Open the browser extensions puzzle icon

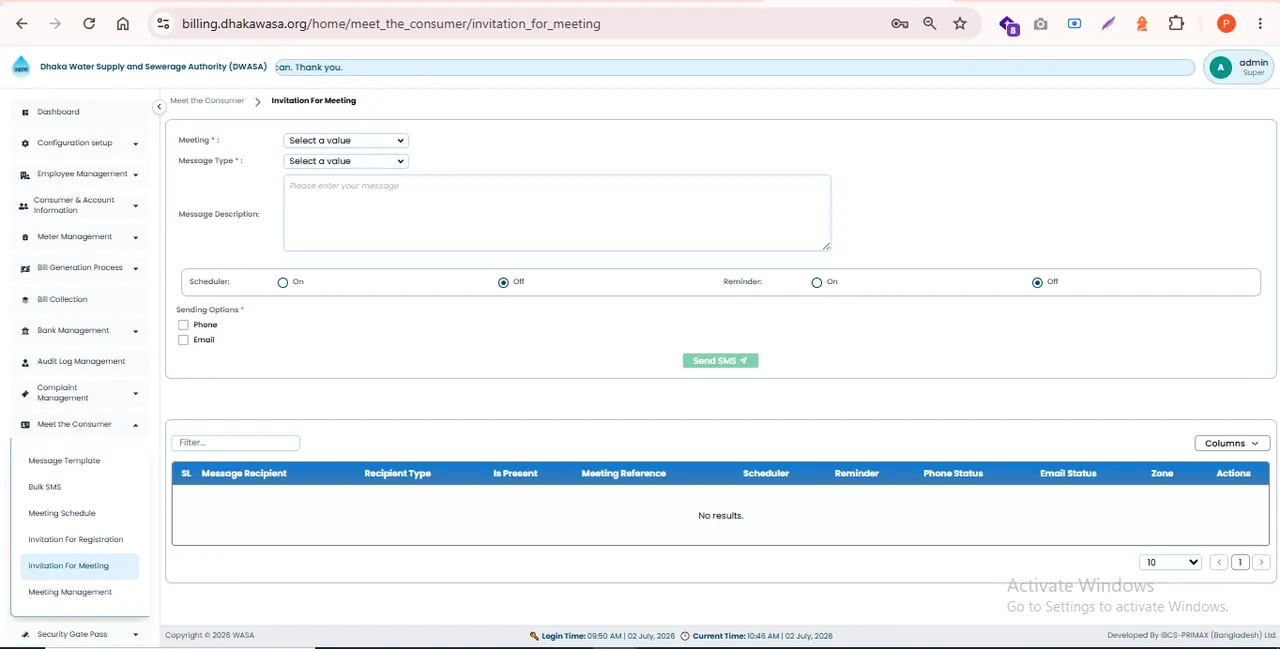coord(1176,23)
